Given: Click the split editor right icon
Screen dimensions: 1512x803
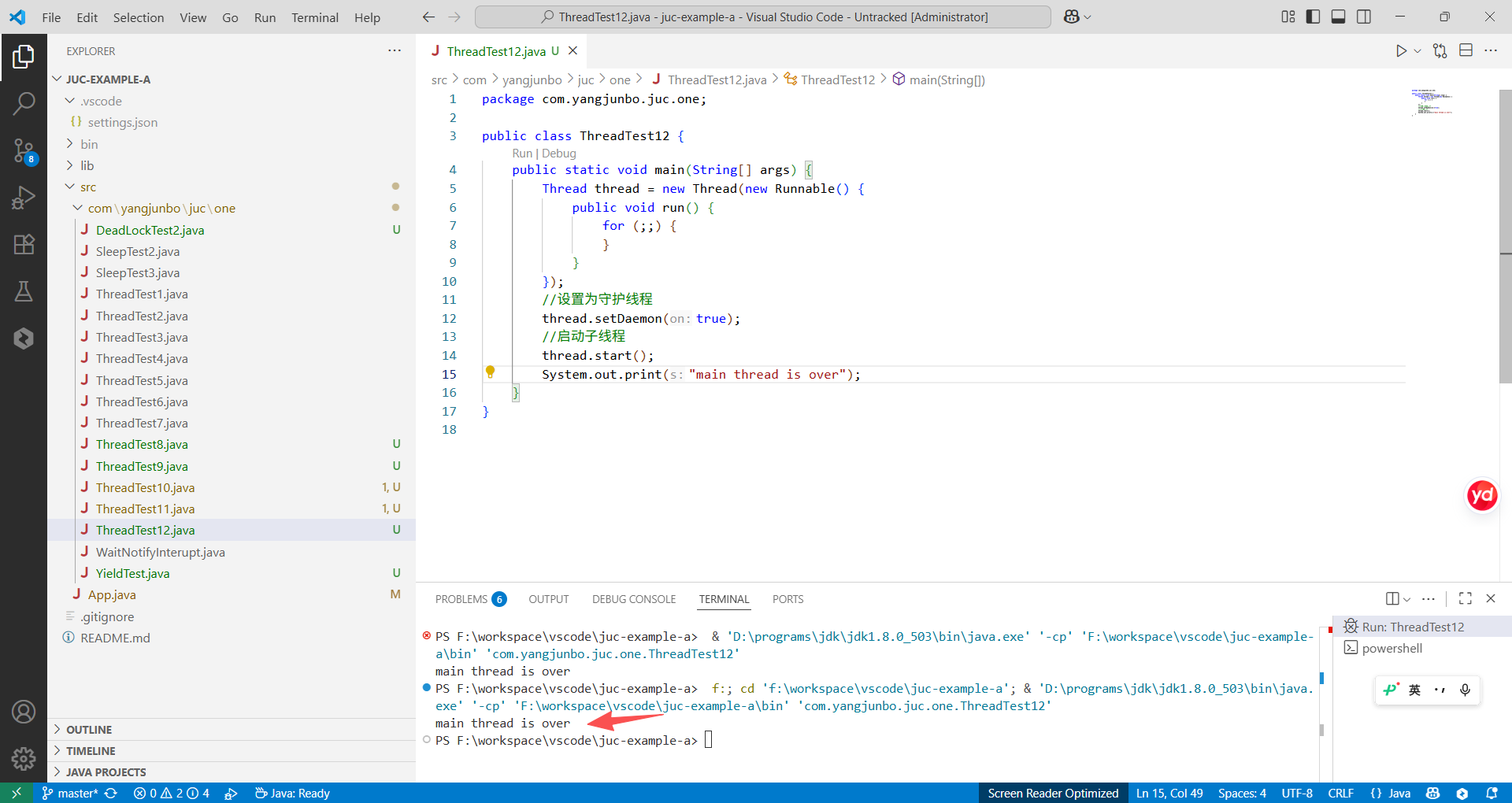Looking at the screenshot, I should click(x=1466, y=50).
